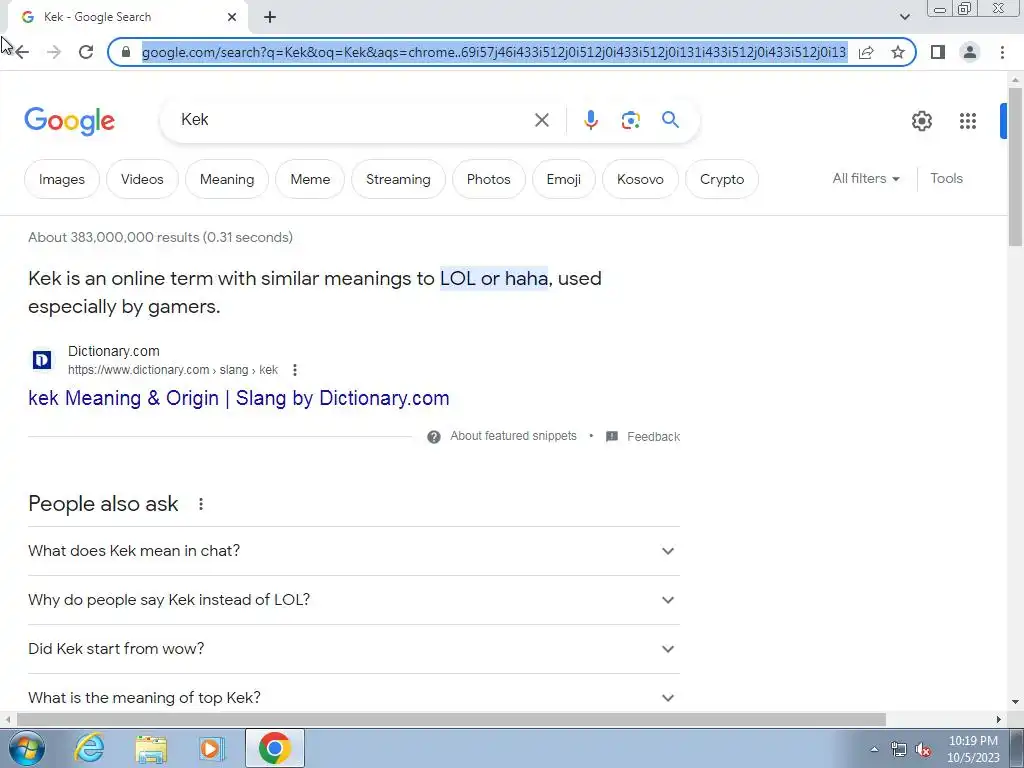
Task: Reload the page with the refresh icon
Action: point(86,52)
